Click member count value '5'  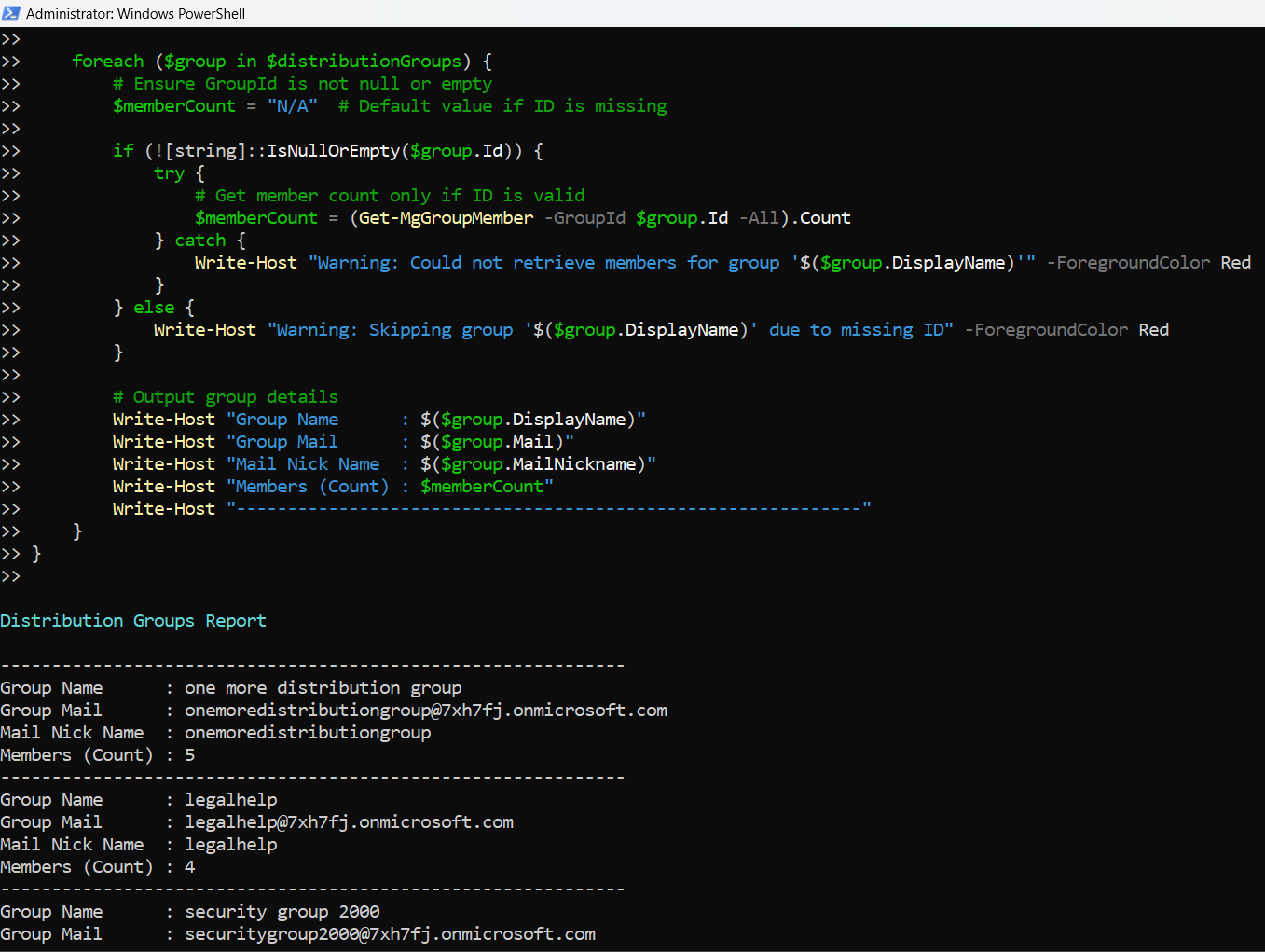tap(190, 755)
